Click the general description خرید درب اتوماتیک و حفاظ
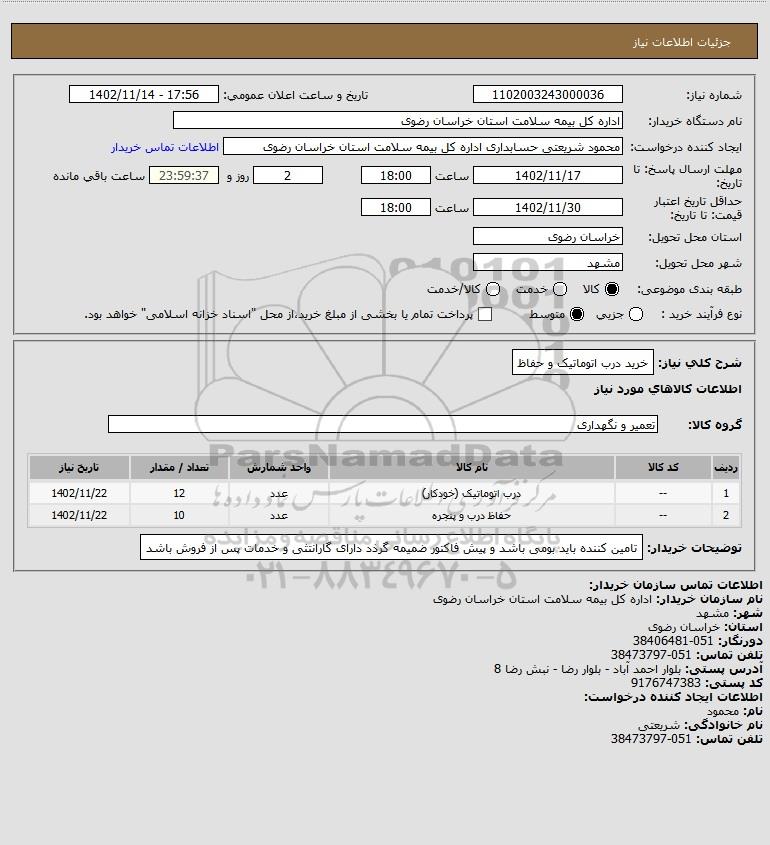770x845 pixels. coord(582,363)
